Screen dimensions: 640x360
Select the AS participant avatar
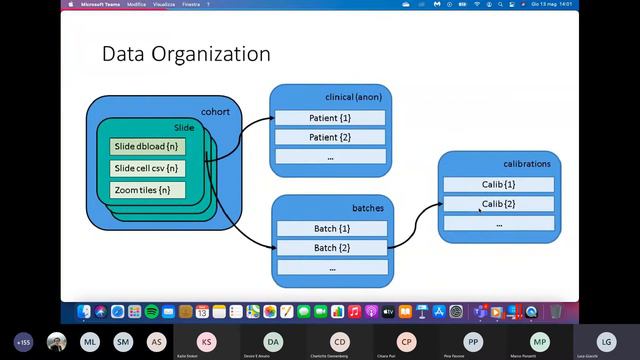(x=157, y=342)
